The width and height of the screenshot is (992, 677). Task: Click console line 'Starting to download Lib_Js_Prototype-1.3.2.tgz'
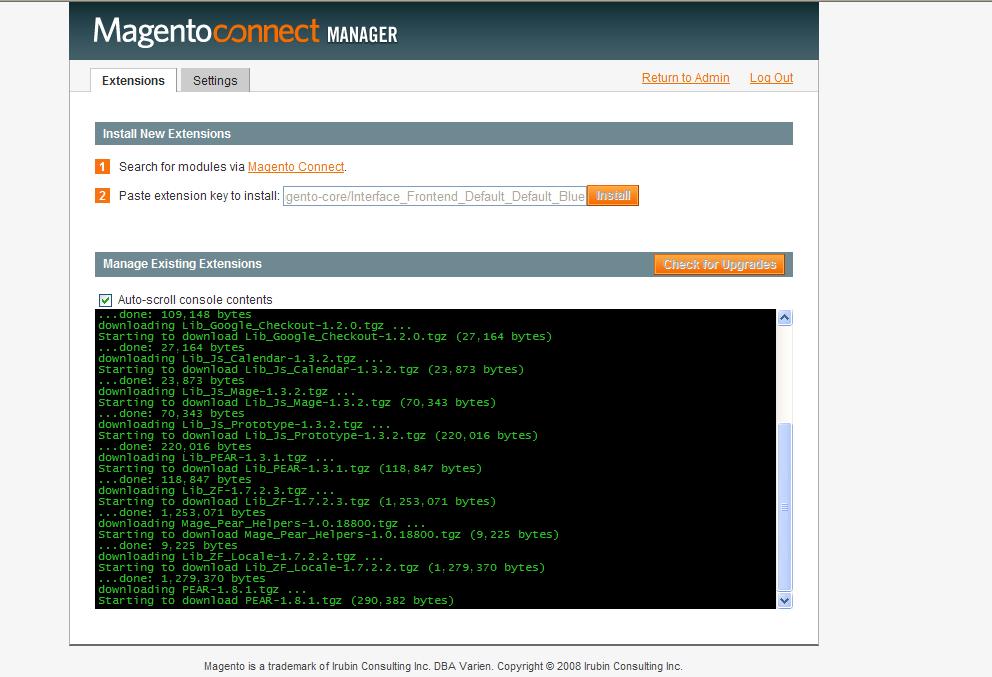[318, 435]
